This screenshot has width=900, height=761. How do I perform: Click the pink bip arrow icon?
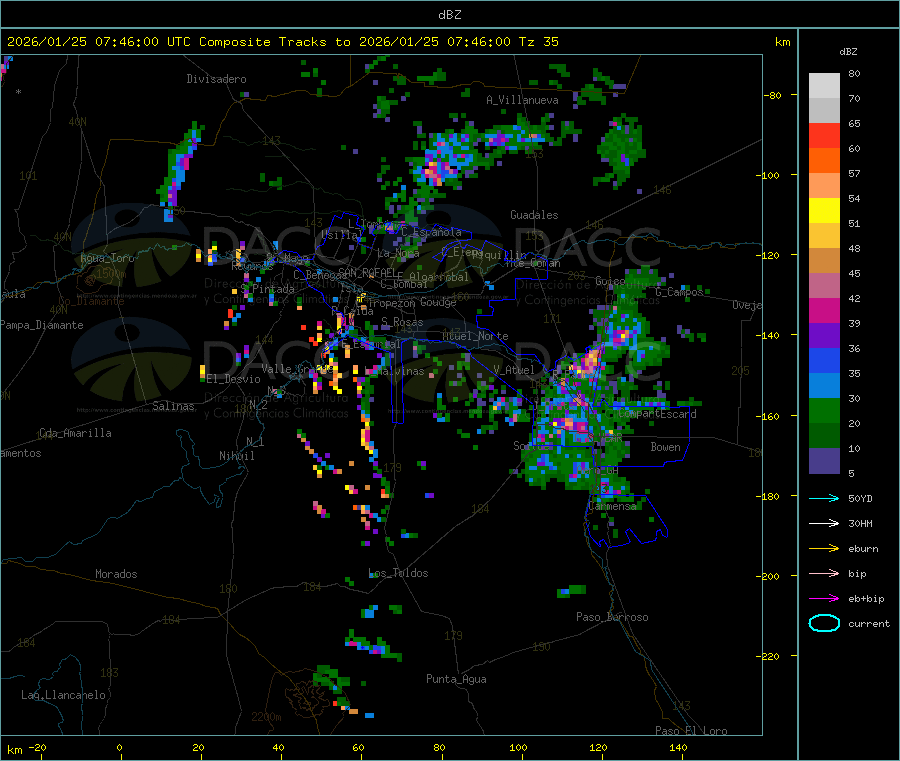click(x=824, y=573)
